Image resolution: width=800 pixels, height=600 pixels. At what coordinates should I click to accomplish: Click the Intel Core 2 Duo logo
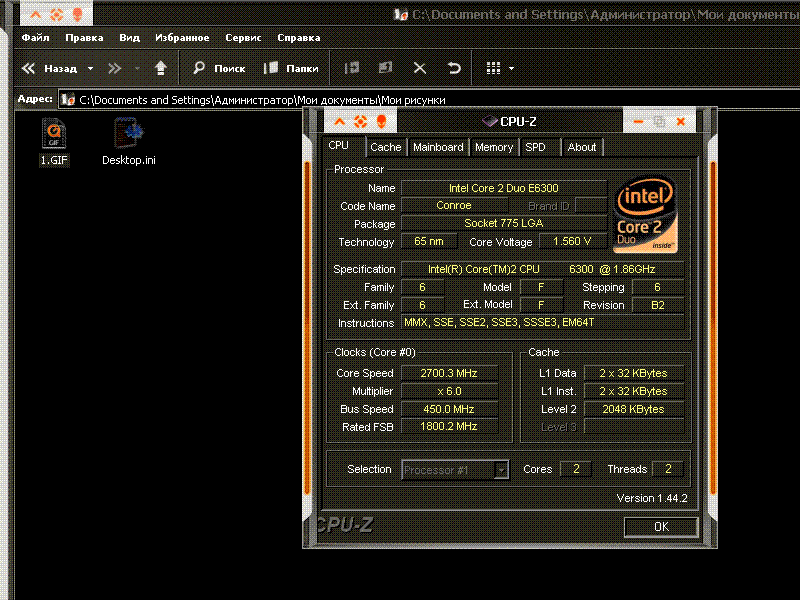[645, 215]
